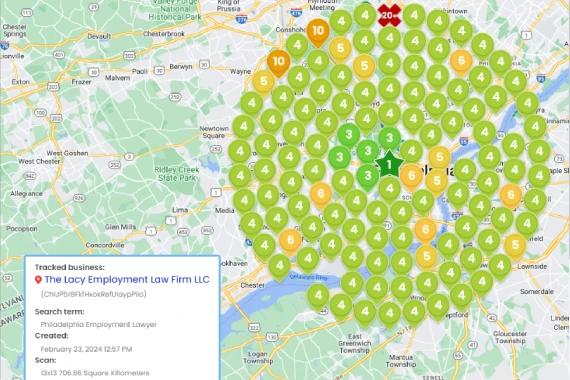Click the Lima map label

(x=180, y=210)
